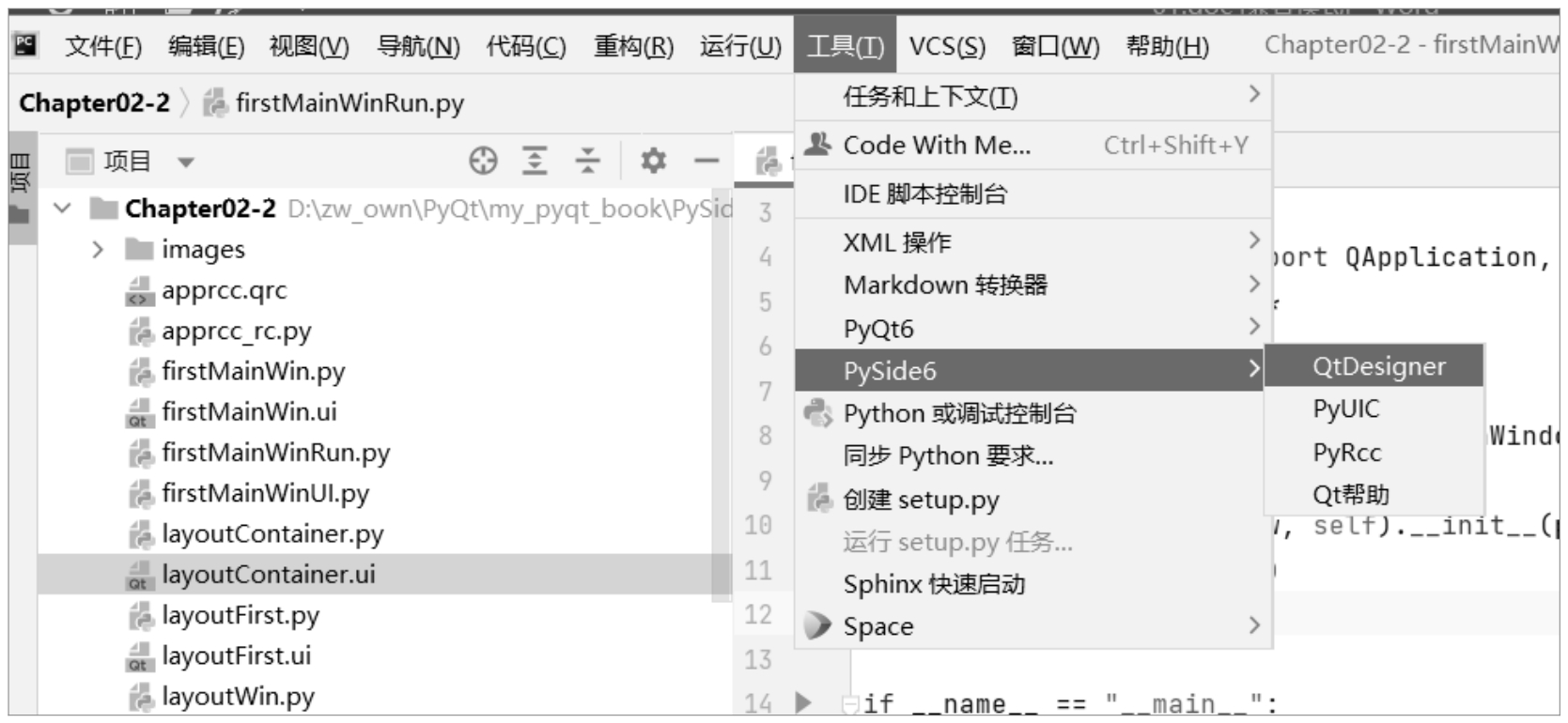Viewport: 1568px width, 723px height.
Task: Click the firstMainWinRun.py breadcrumb file icon
Action: pyautogui.click(x=216, y=103)
